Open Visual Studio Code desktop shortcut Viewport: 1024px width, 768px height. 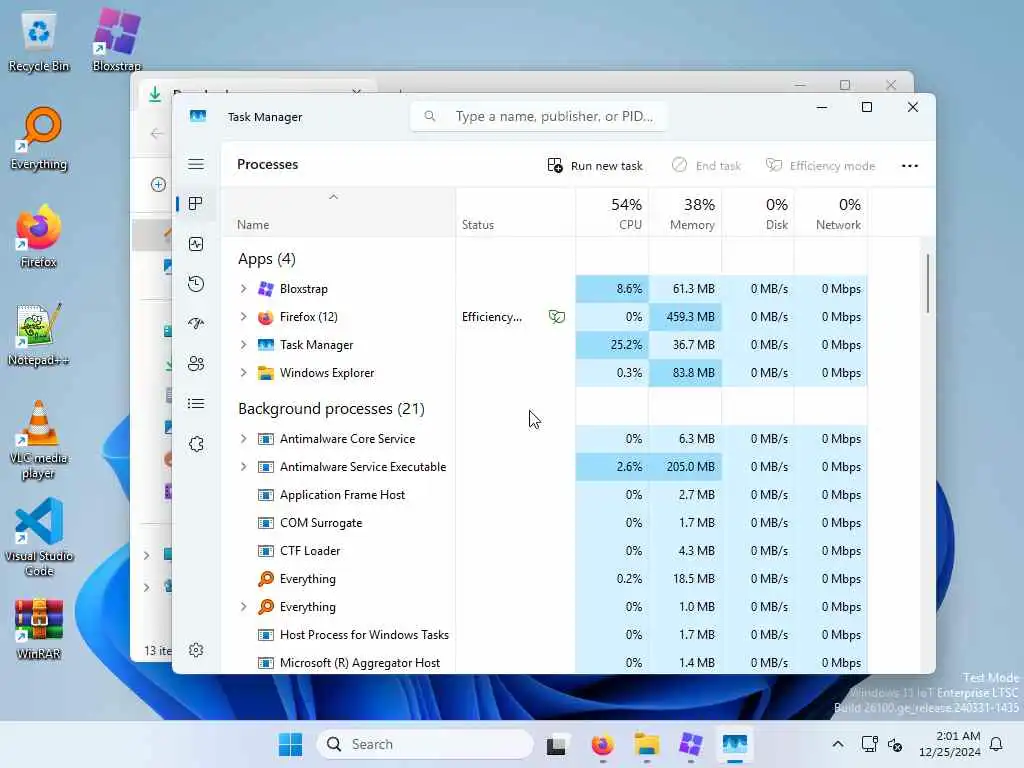click(39, 537)
